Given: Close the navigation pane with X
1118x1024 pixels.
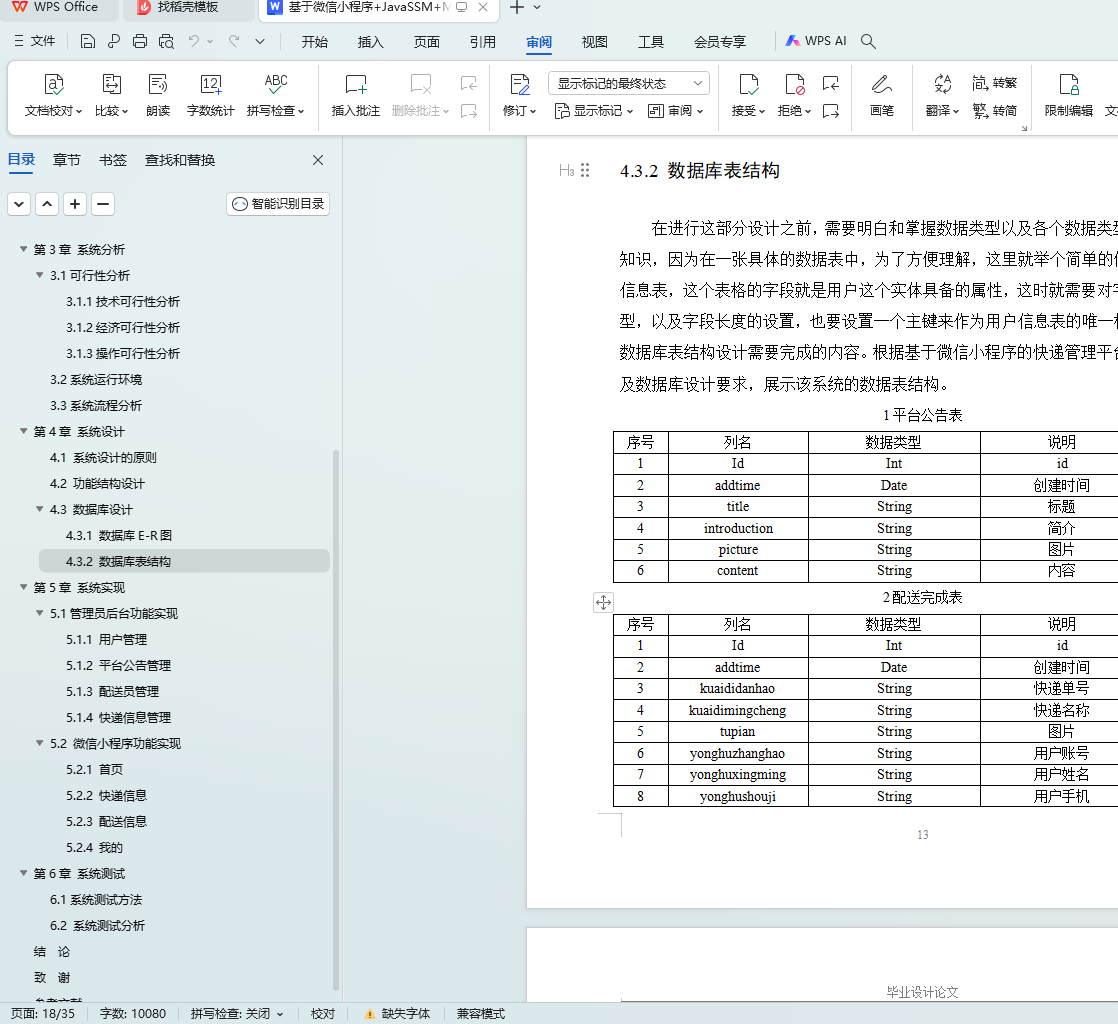Looking at the screenshot, I should coord(318,160).
